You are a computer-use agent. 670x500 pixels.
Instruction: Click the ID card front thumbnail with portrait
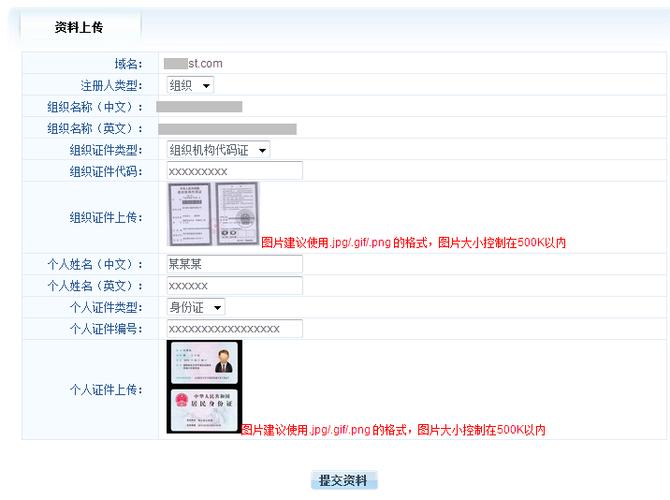[x=204, y=363]
